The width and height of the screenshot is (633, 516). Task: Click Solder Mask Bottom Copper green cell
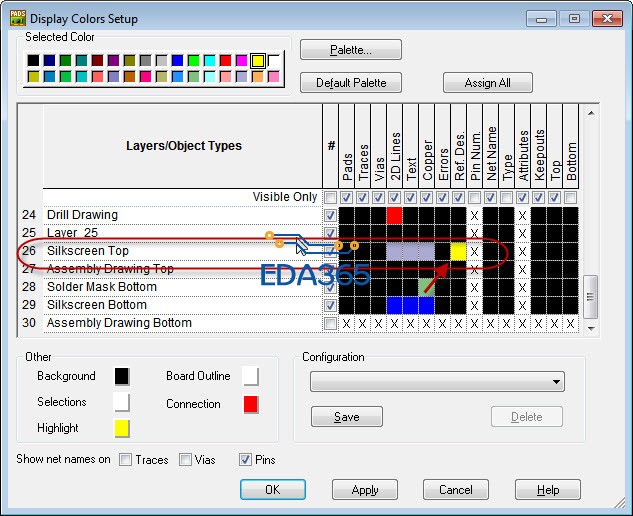pyautogui.click(x=426, y=287)
